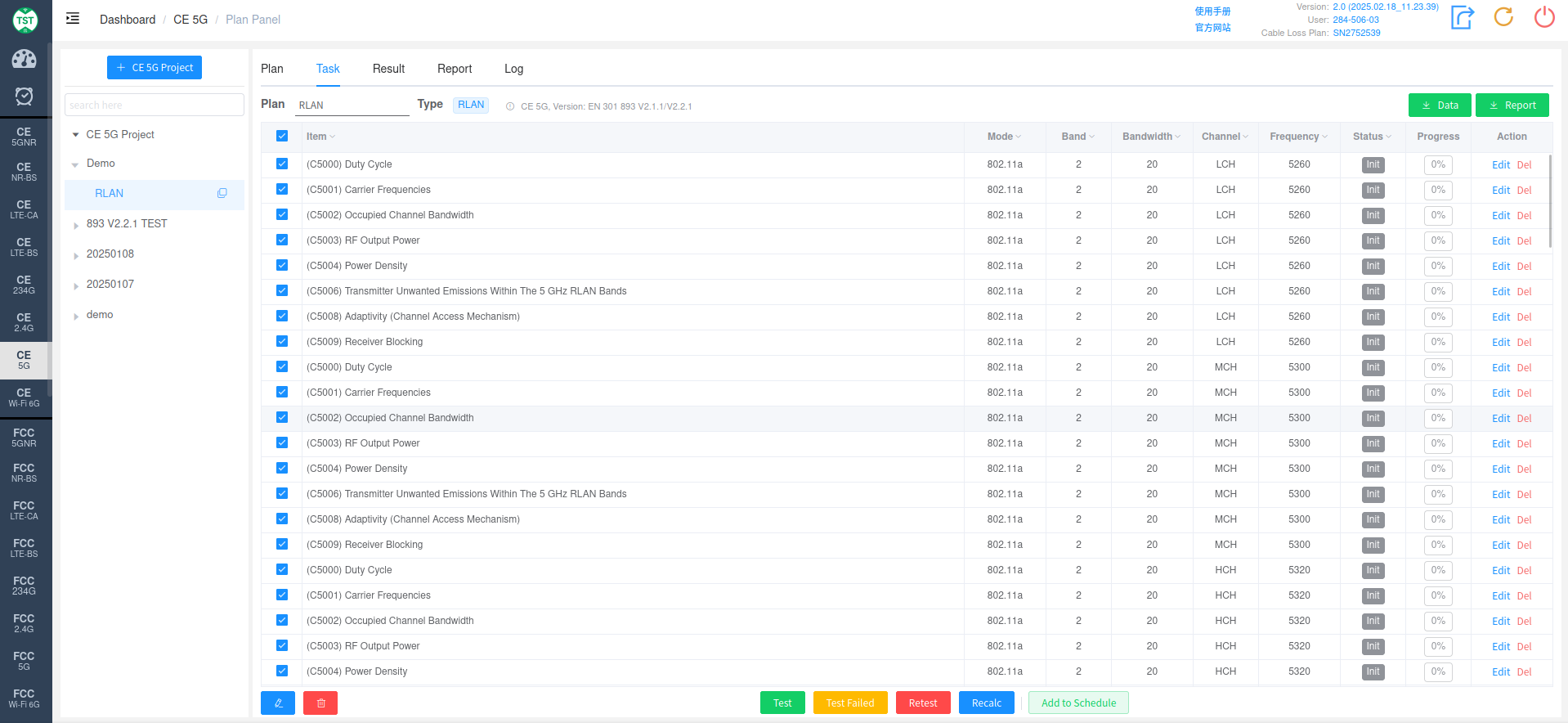
Task: Open CE LTE-BS module in sidebar
Action: coord(25,247)
